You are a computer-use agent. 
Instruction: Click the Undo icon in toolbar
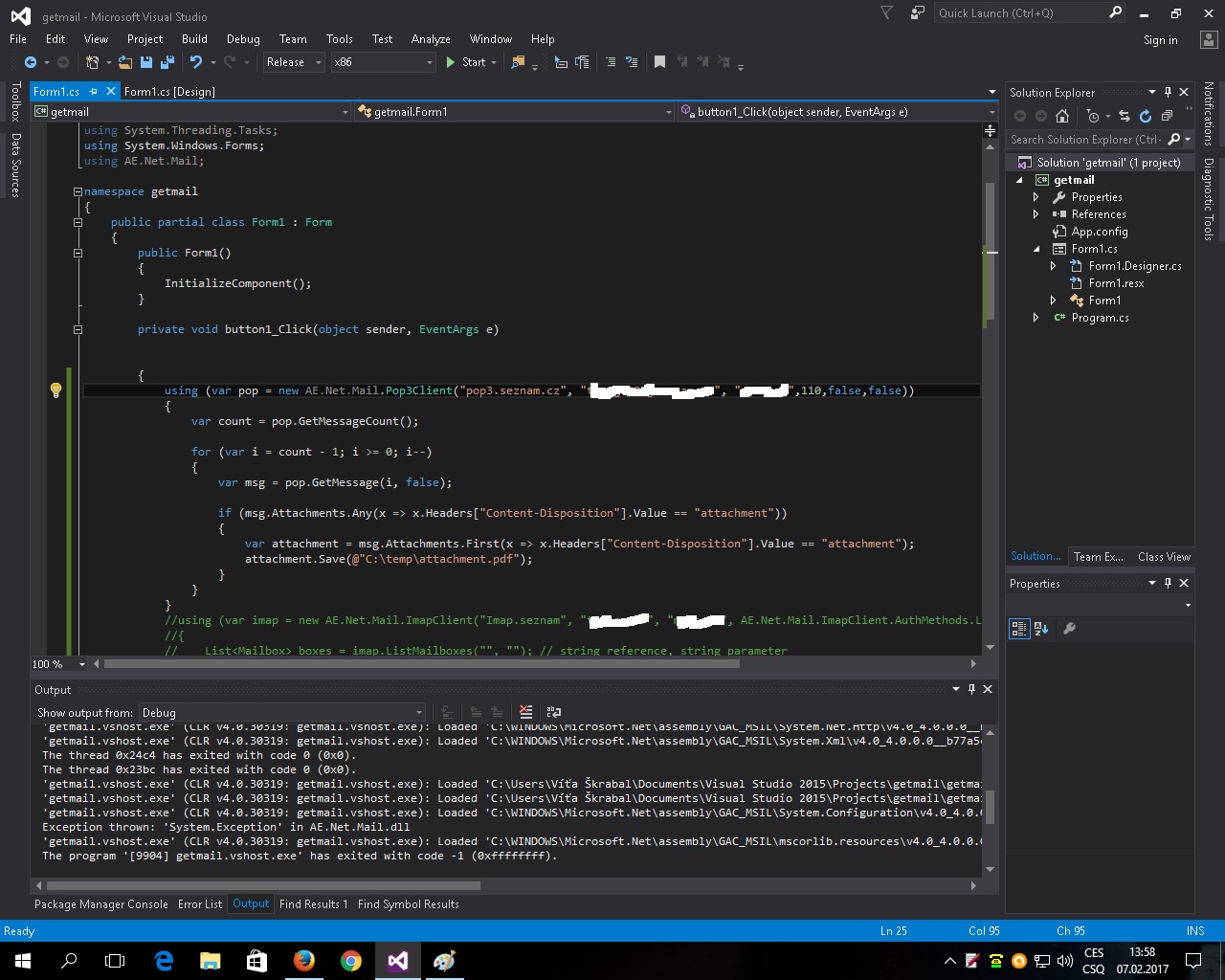click(x=196, y=62)
